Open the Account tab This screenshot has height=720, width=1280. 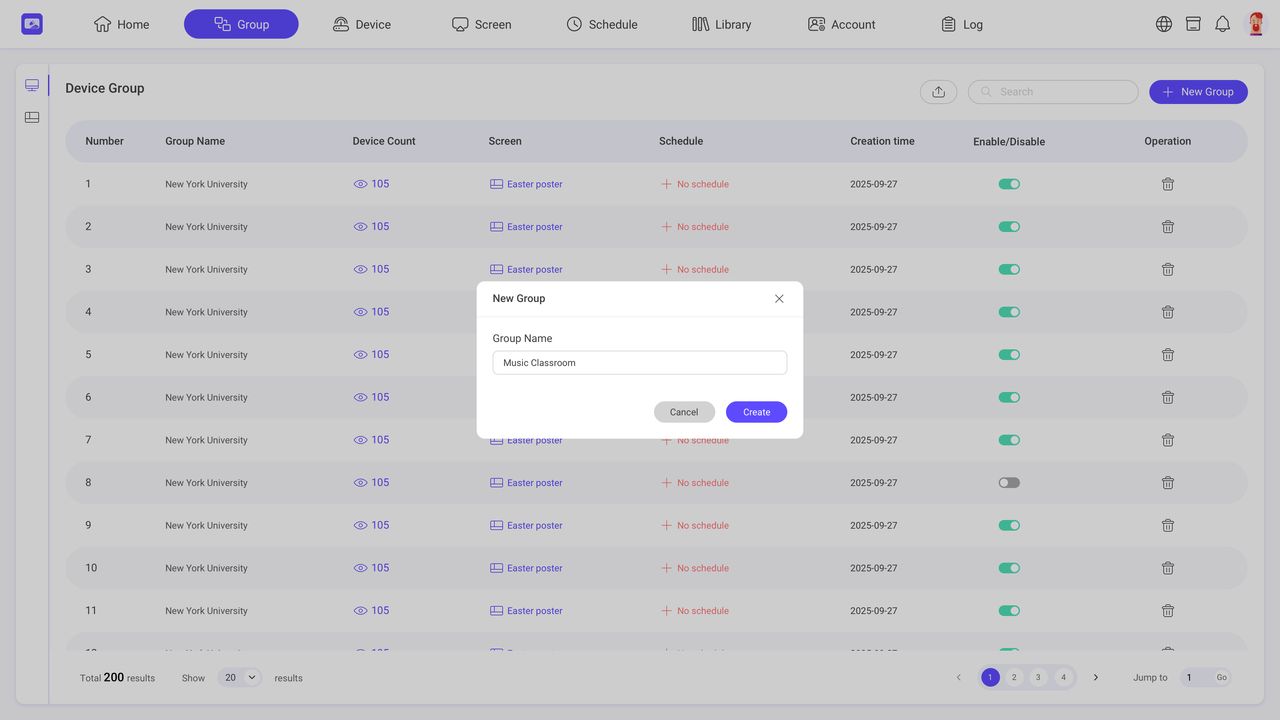[841, 24]
